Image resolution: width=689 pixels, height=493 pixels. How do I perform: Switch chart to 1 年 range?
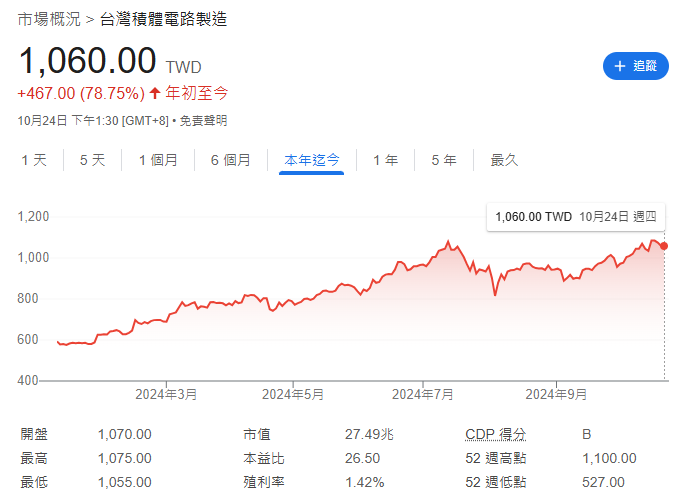click(x=385, y=160)
